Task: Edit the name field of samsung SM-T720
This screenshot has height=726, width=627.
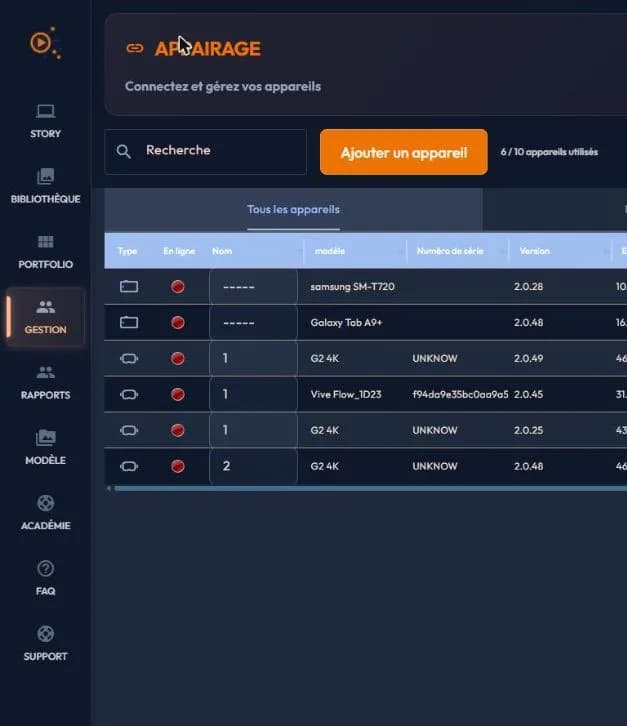Action: [x=253, y=287]
